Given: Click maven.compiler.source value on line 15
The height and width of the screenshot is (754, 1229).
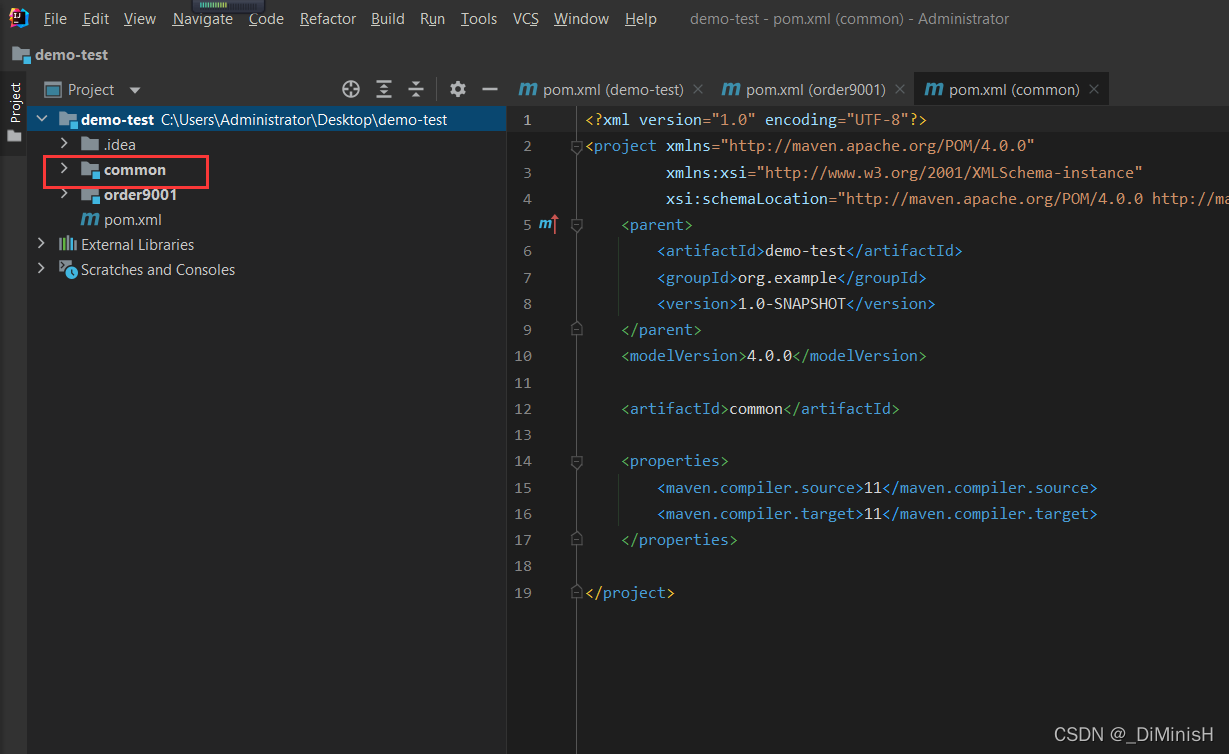Looking at the screenshot, I should (x=873, y=487).
